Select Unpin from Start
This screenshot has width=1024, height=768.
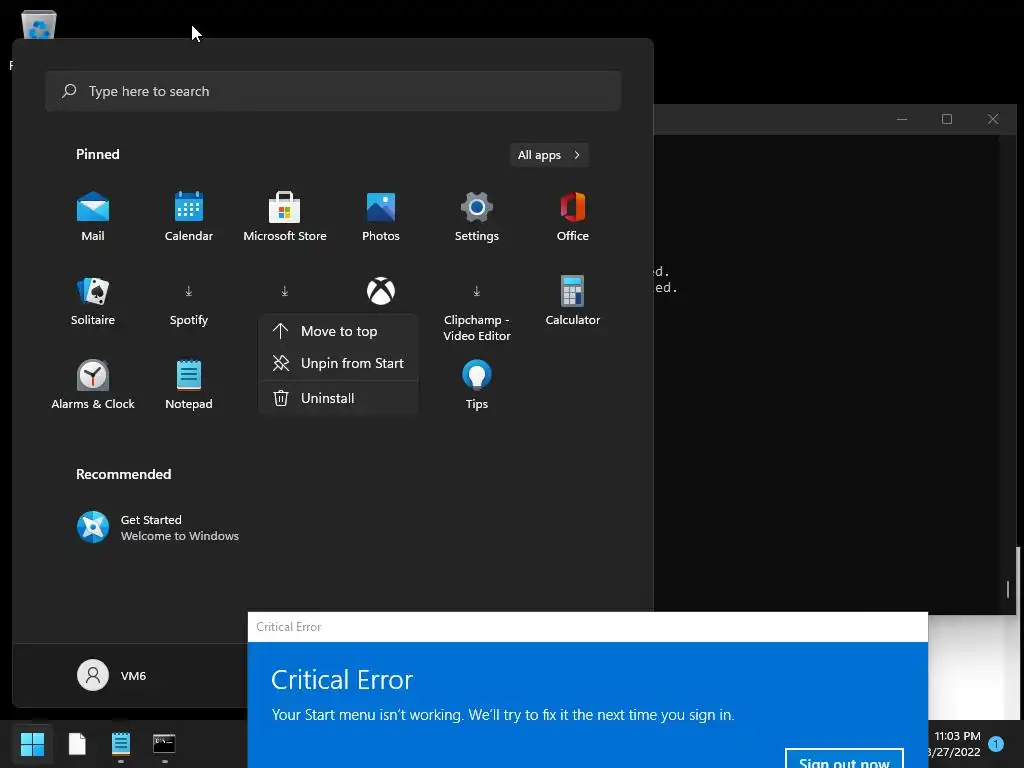[x=338, y=363]
